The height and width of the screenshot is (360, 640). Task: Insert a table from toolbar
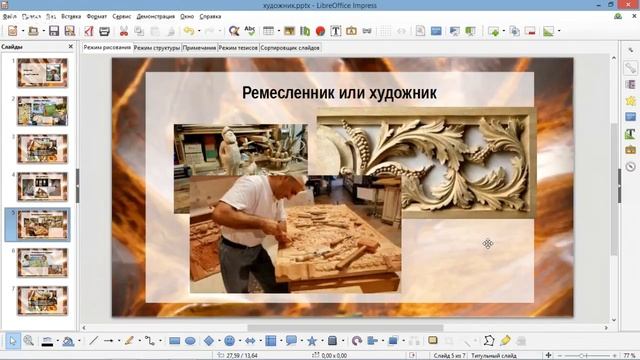coord(269,31)
